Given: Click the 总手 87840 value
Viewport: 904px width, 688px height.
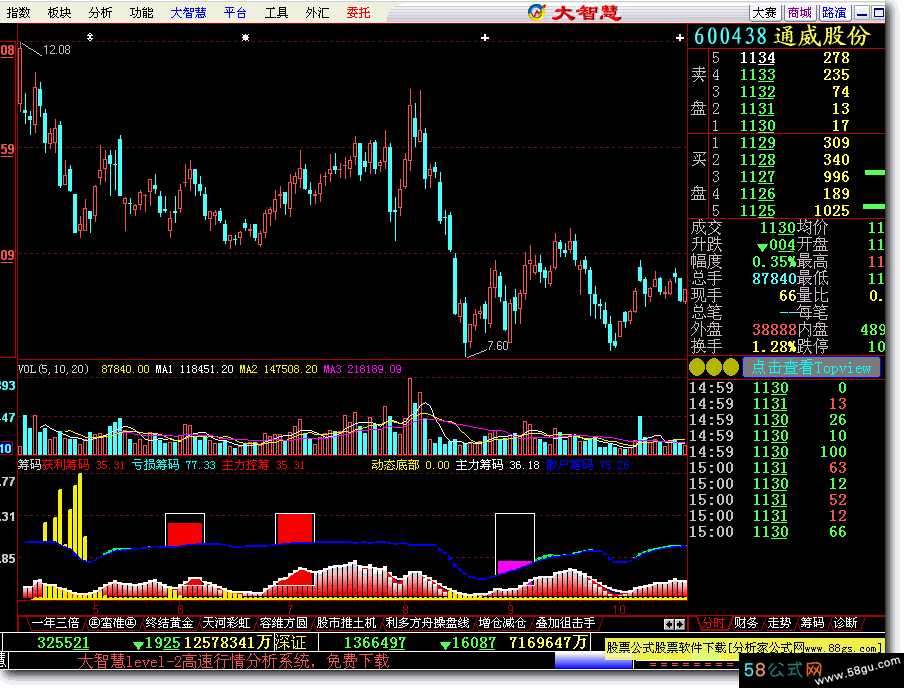Looking at the screenshot, I should point(774,279).
